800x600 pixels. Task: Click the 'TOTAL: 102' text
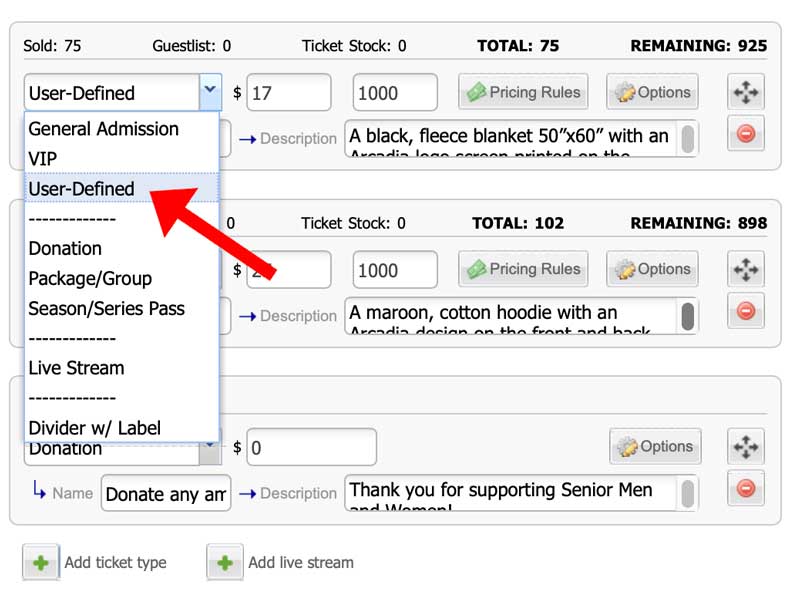pyautogui.click(x=518, y=223)
